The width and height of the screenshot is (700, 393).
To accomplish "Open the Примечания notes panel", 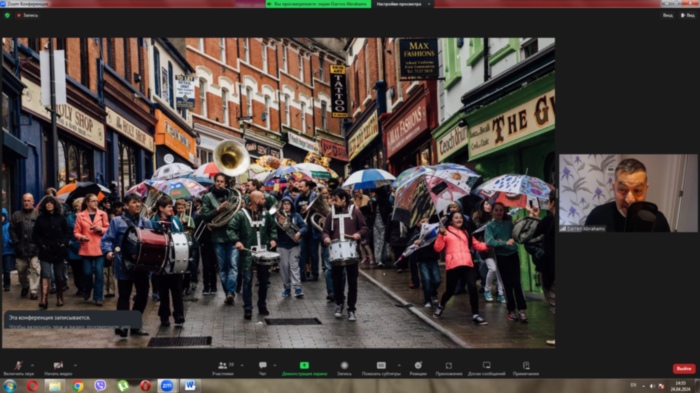I will [526, 368].
